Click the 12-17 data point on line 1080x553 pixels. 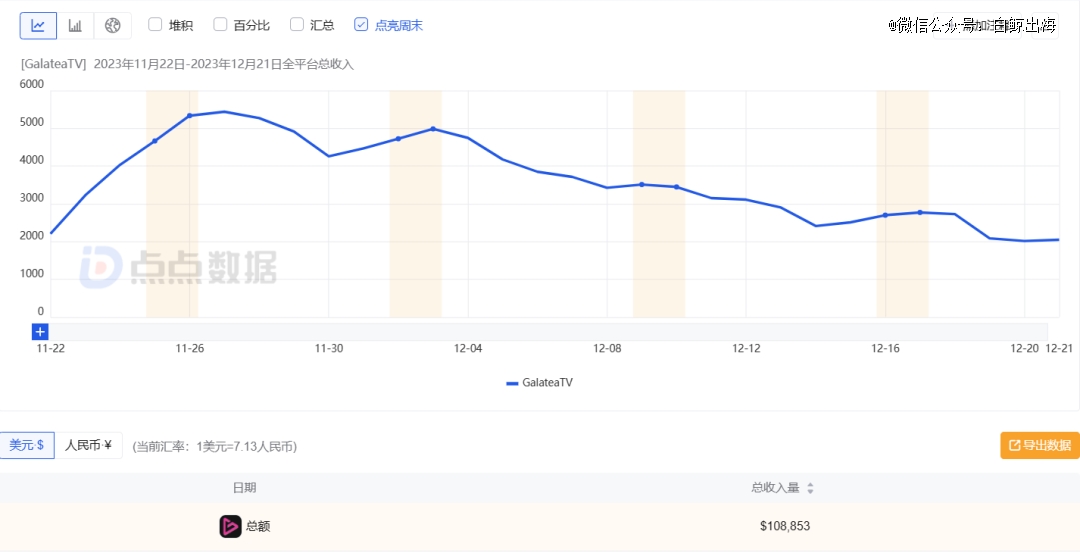click(x=920, y=212)
